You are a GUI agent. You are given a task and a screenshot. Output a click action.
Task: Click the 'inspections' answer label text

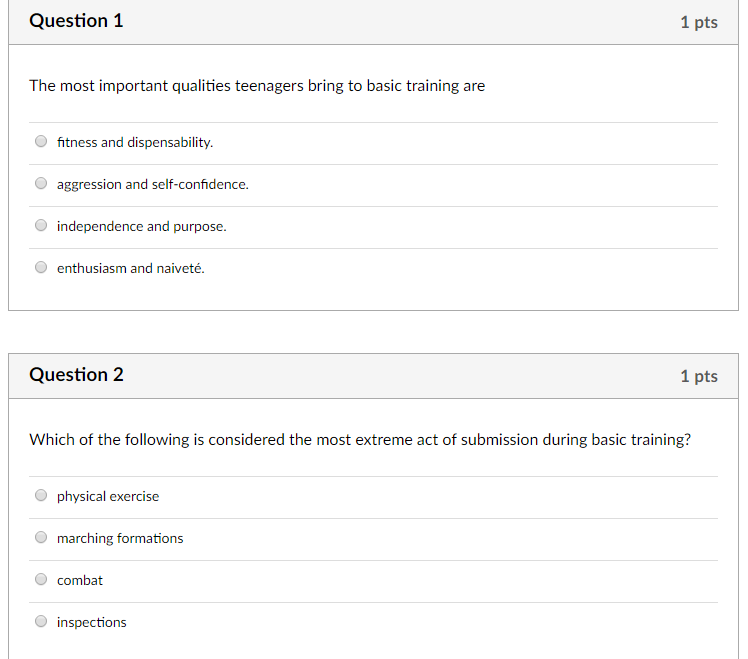(x=92, y=623)
